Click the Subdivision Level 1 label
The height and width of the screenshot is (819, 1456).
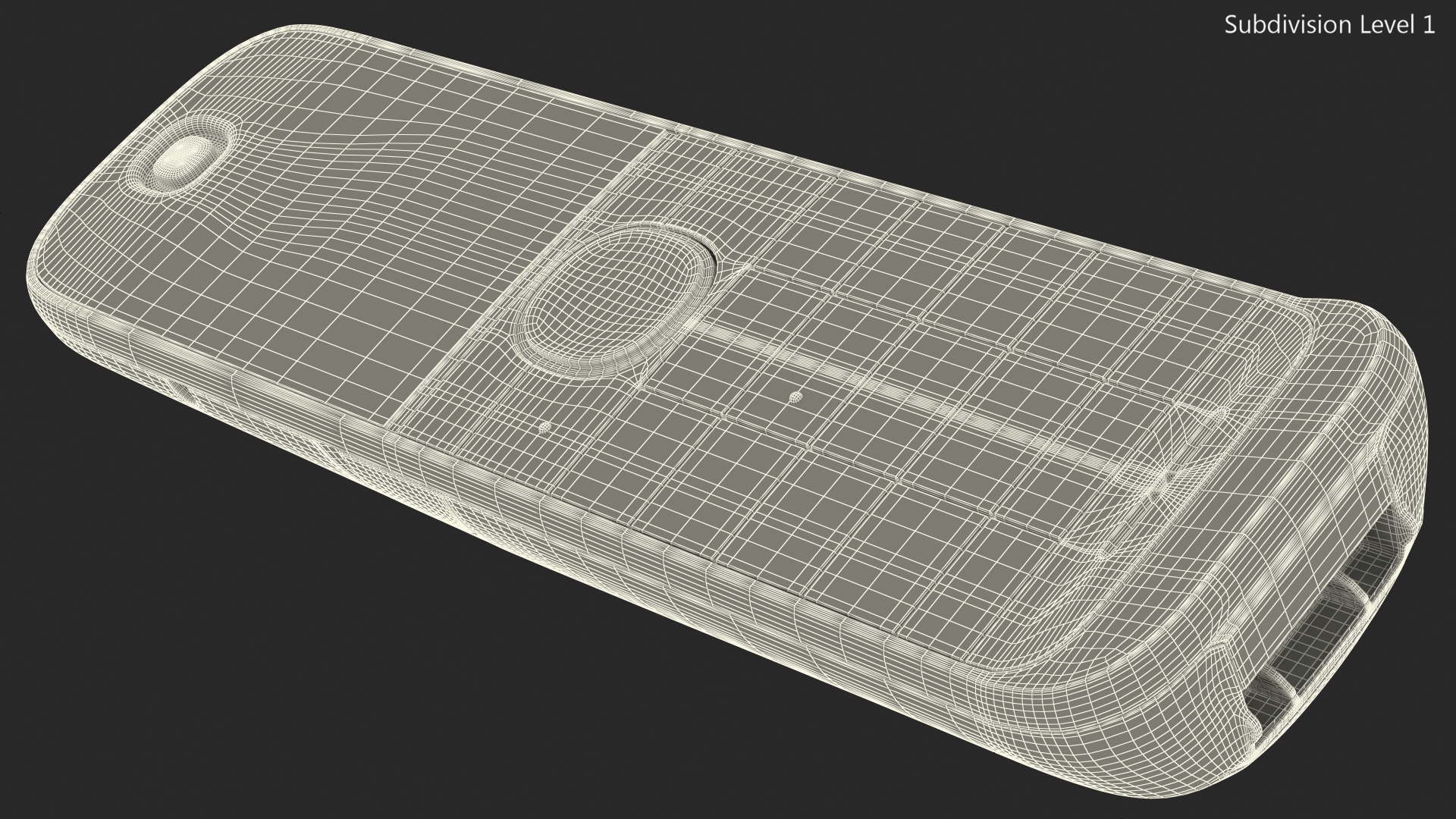tap(1329, 25)
